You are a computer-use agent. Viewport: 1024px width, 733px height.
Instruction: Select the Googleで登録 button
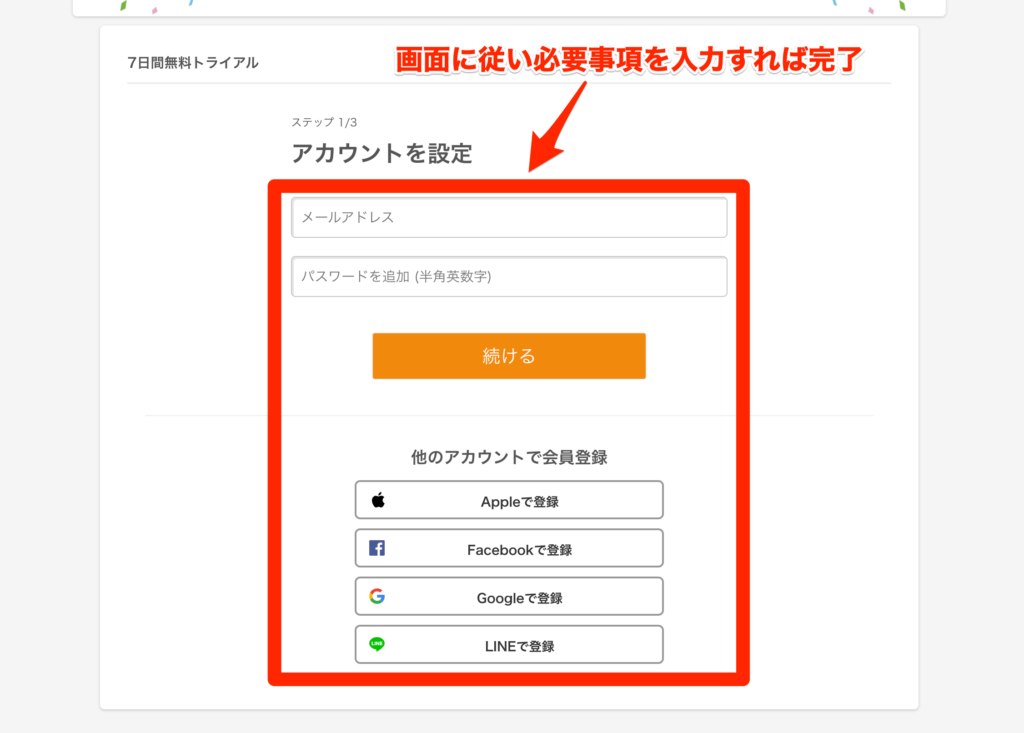pyautogui.click(x=509, y=595)
